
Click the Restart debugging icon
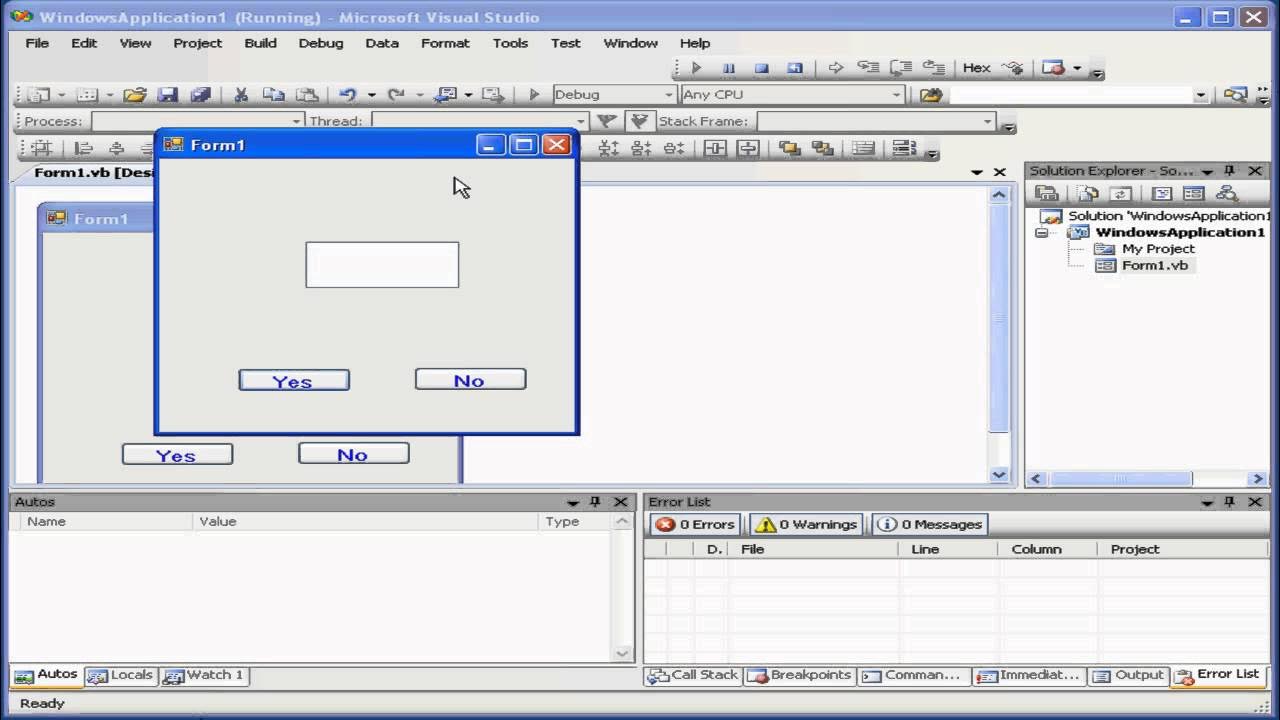[795, 68]
